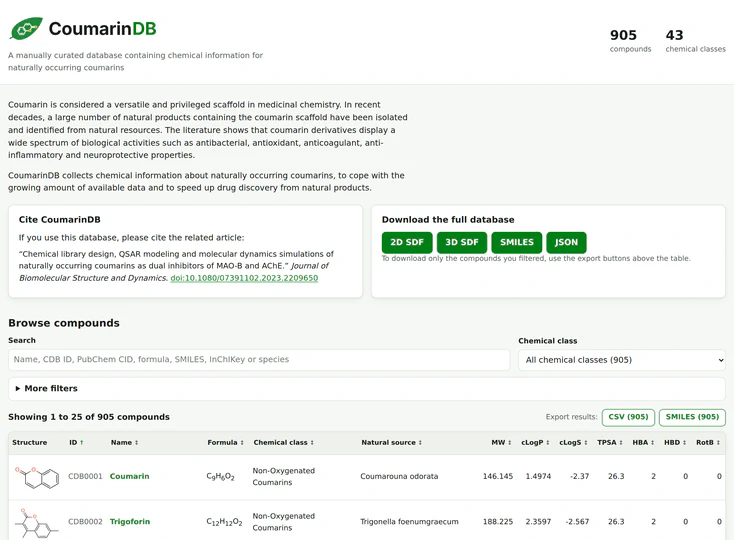Viewport: 734px width, 540px height.
Task: Click the CDB0001 ID cell
Action: (x=85, y=476)
